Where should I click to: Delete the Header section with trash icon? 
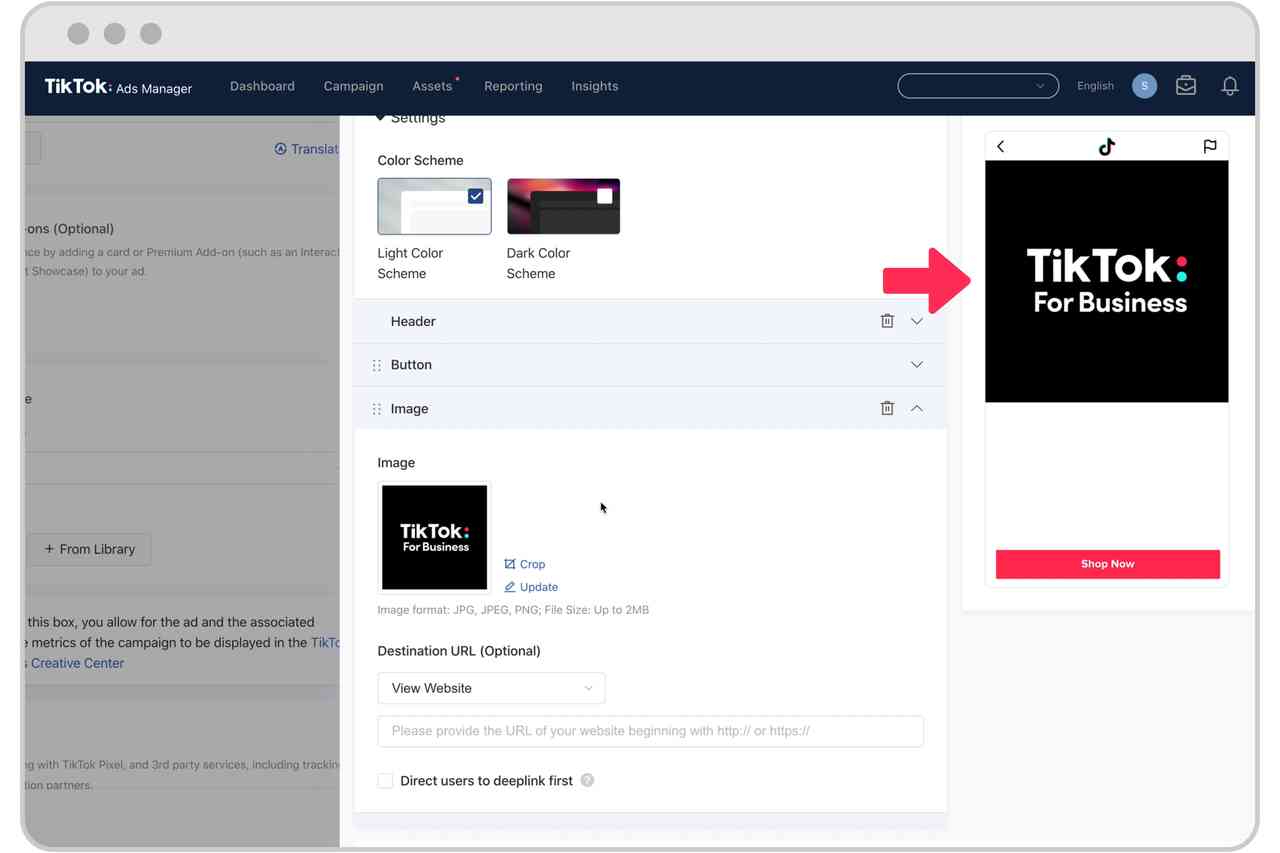(x=887, y=321)
